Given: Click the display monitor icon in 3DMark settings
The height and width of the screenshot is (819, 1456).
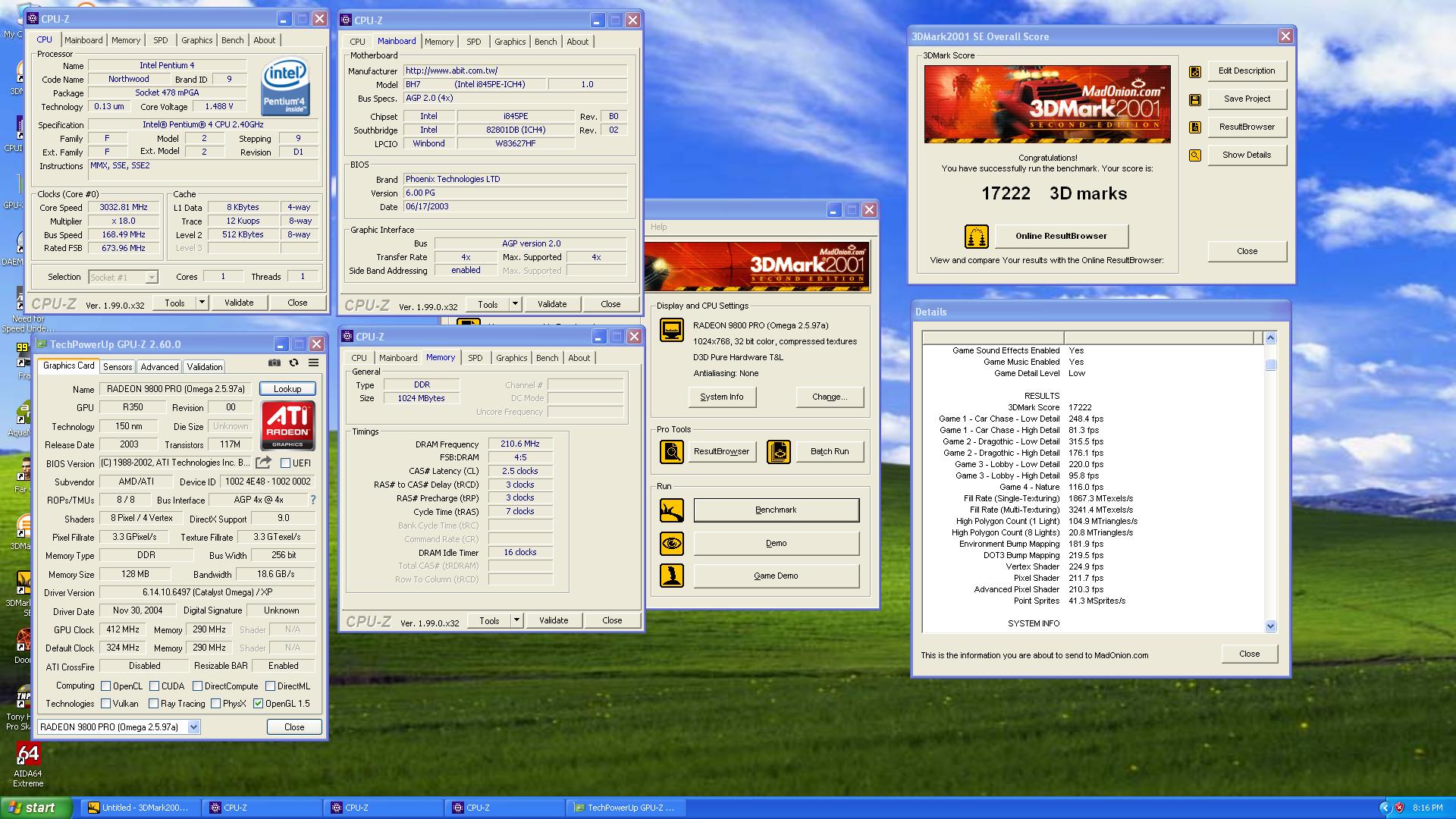Looking at the screenshot, I should coord(672,331).
